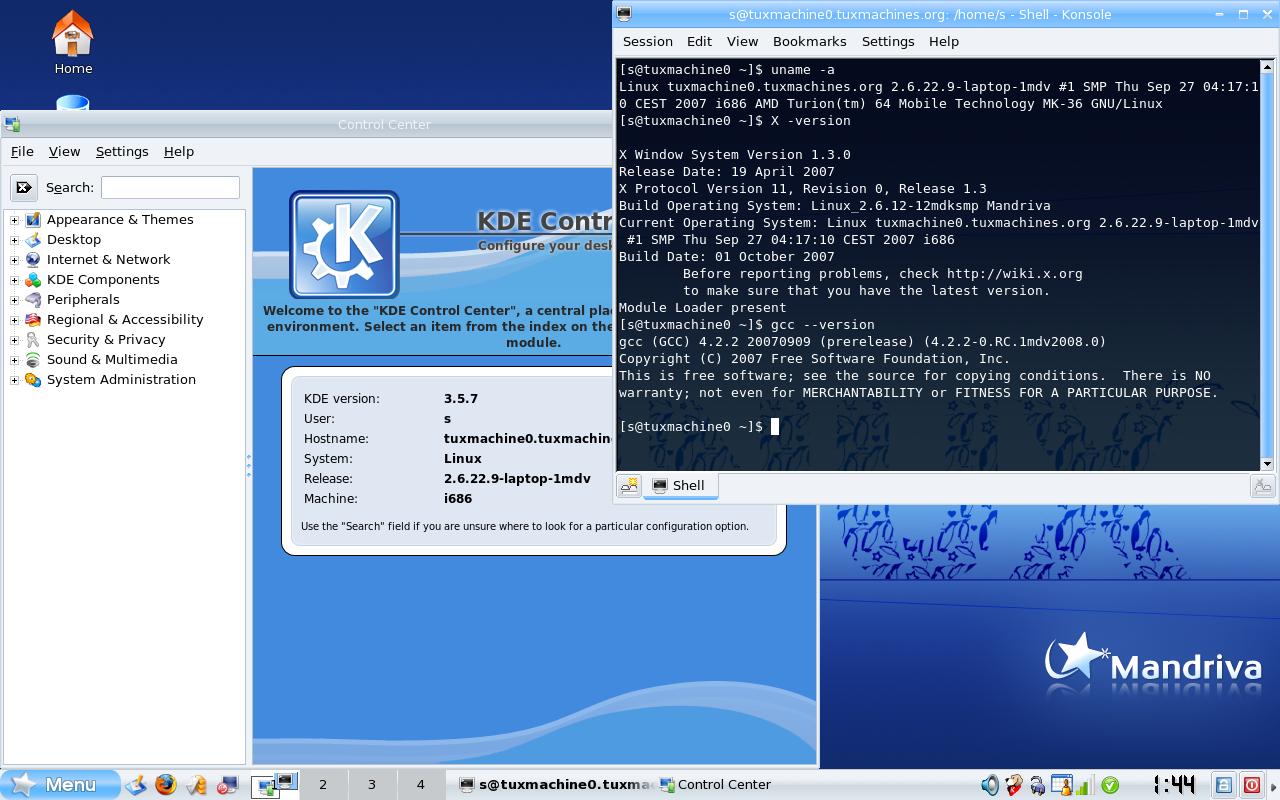The image size is (1280, 800).
Task: Expand the hidden panel arrow beside logout
Action: pyautogui.click(x=1273, y=785)
